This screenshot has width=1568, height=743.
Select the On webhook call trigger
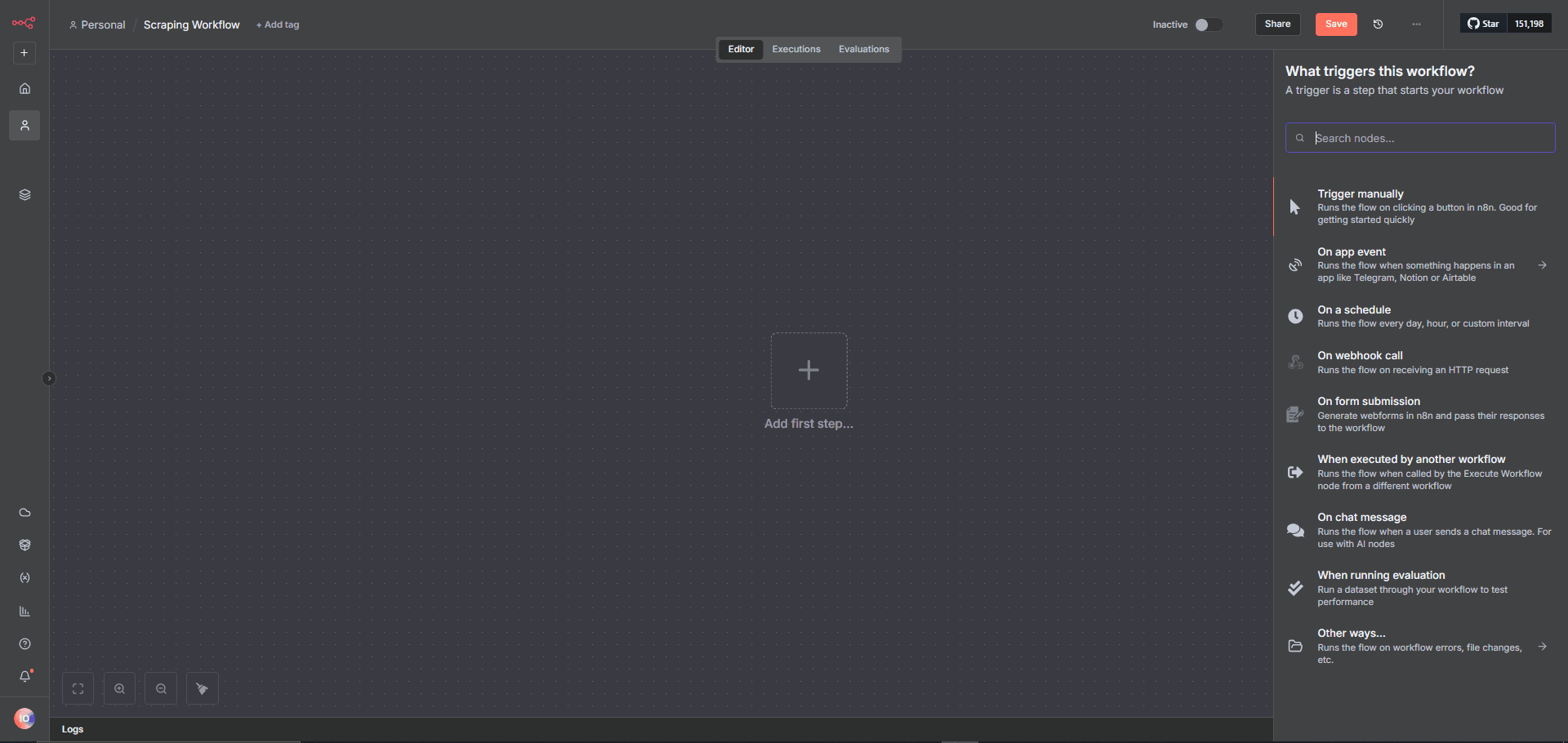pos(1420,363)
